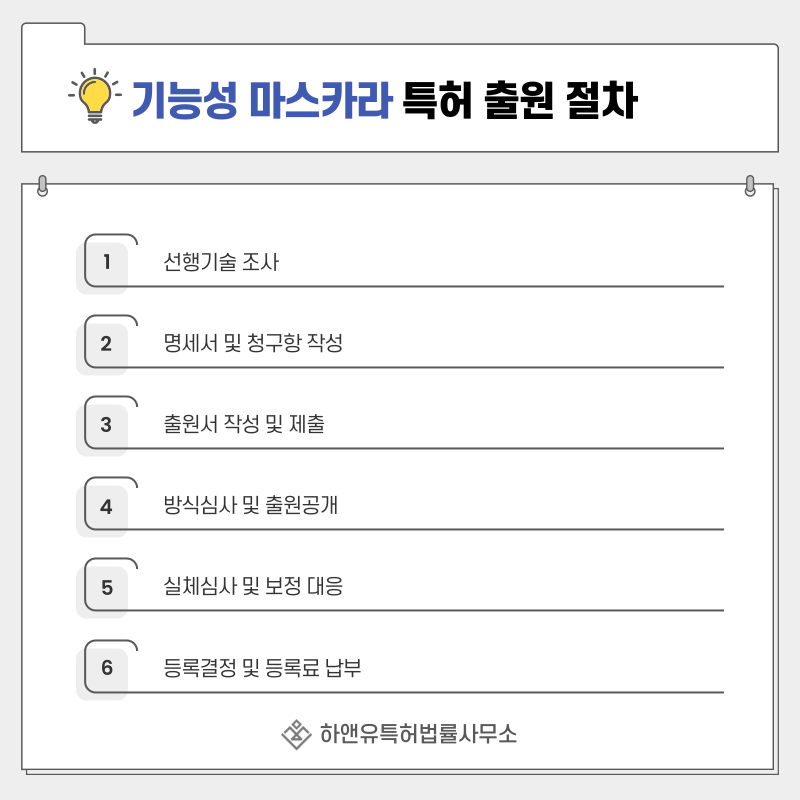Select the 실체심사 및 보정 대응 entry

point(253,586)
